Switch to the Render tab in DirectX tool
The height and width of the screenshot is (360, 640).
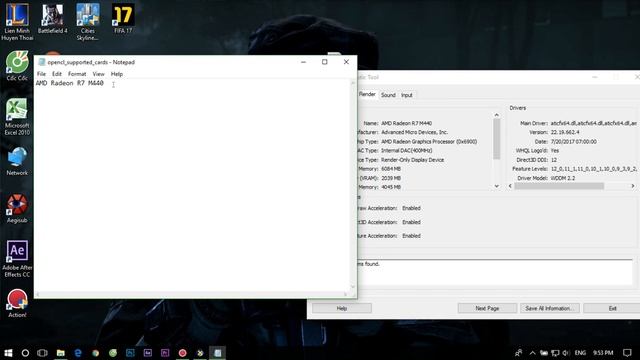[x=367, y=94]
